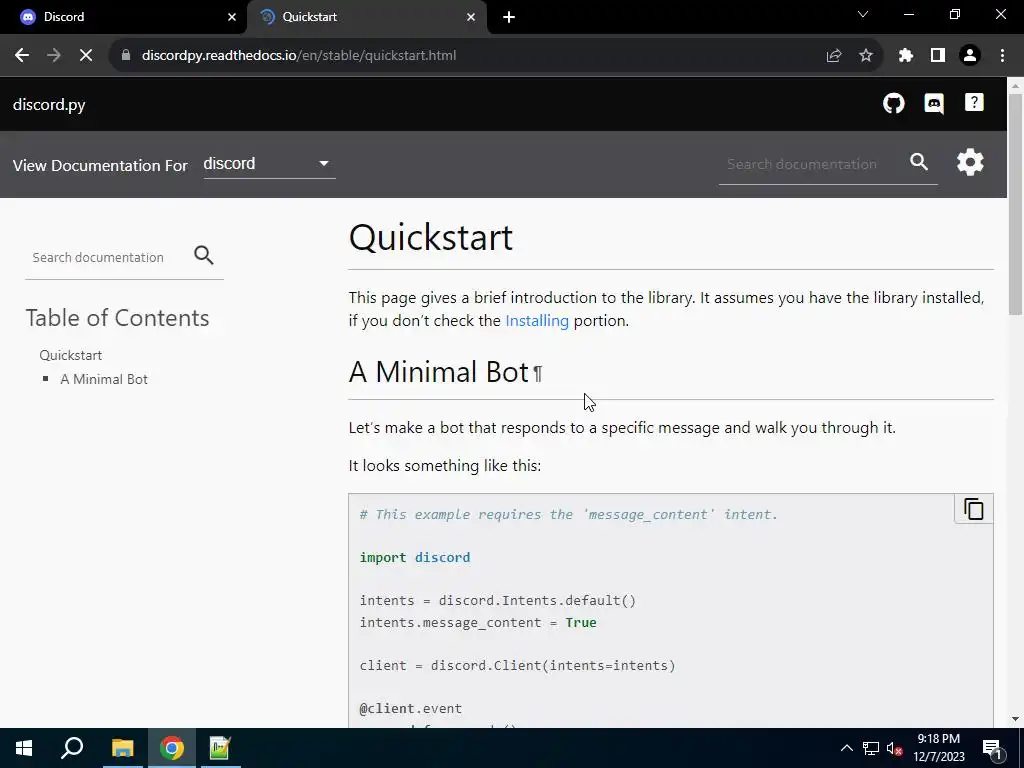Close the Quickstart browser tab
Screen dimensions: 1024x768
471,17
